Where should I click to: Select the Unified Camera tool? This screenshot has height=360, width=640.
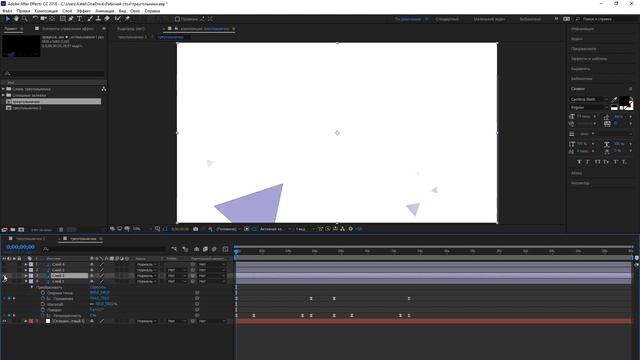coord(44,19)
